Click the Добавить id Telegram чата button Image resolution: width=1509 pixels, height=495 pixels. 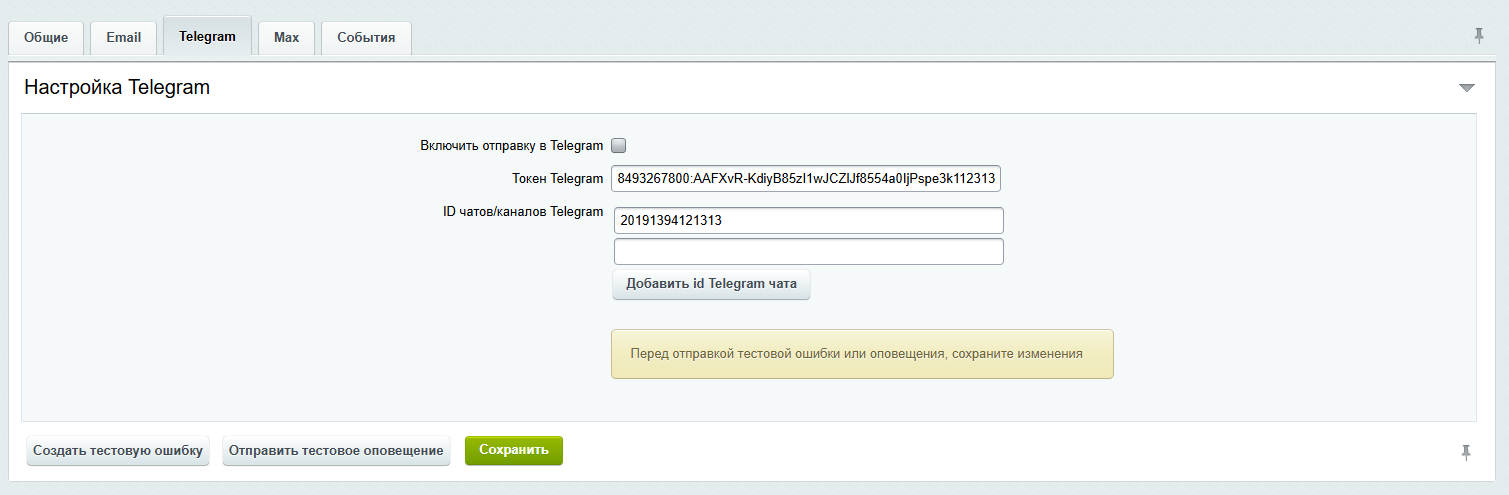[x=711, y=284]
